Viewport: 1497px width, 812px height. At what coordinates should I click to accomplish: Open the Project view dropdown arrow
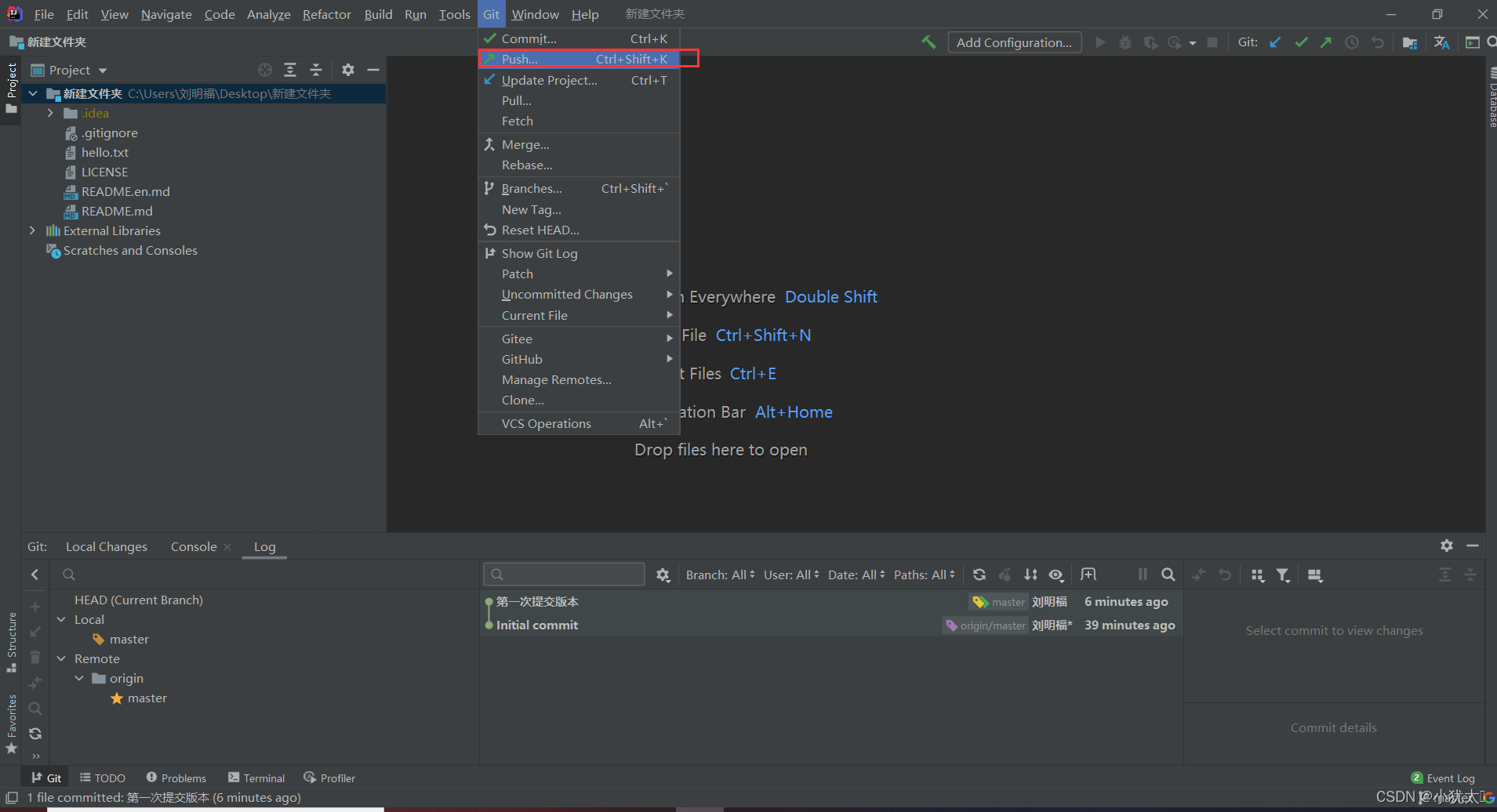103,71
